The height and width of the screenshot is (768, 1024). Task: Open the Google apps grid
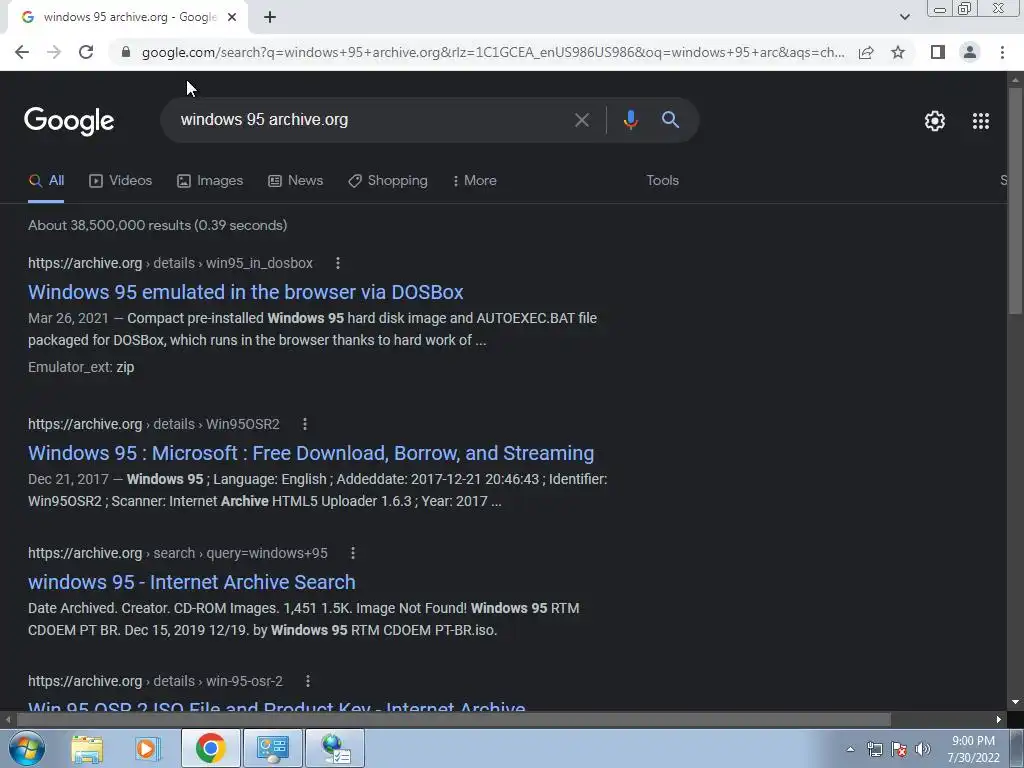point(980,121)
